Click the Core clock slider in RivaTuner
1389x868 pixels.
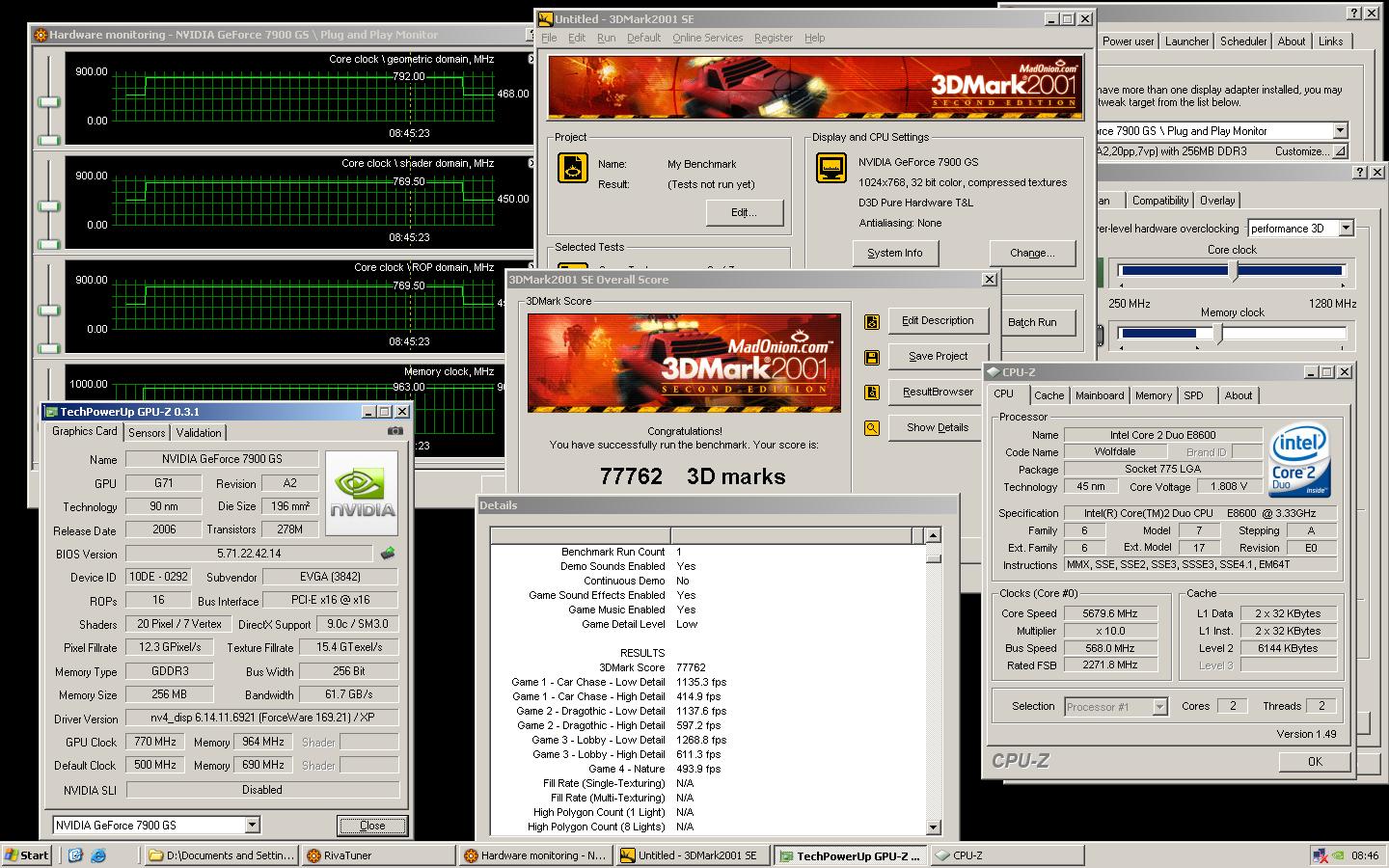1232,272
